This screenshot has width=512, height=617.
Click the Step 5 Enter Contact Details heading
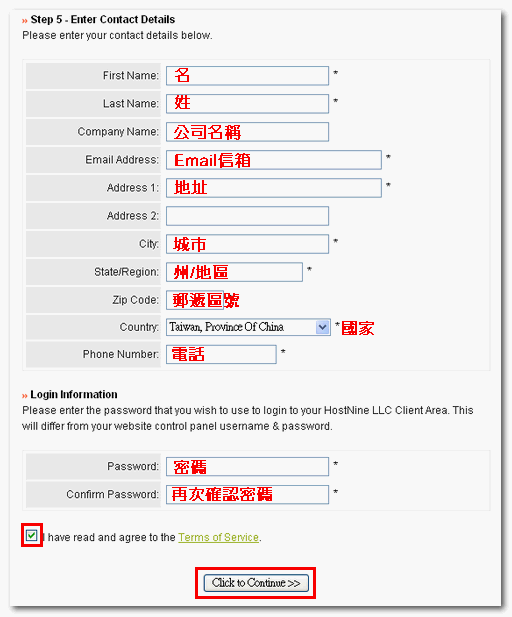click(103, 19)
